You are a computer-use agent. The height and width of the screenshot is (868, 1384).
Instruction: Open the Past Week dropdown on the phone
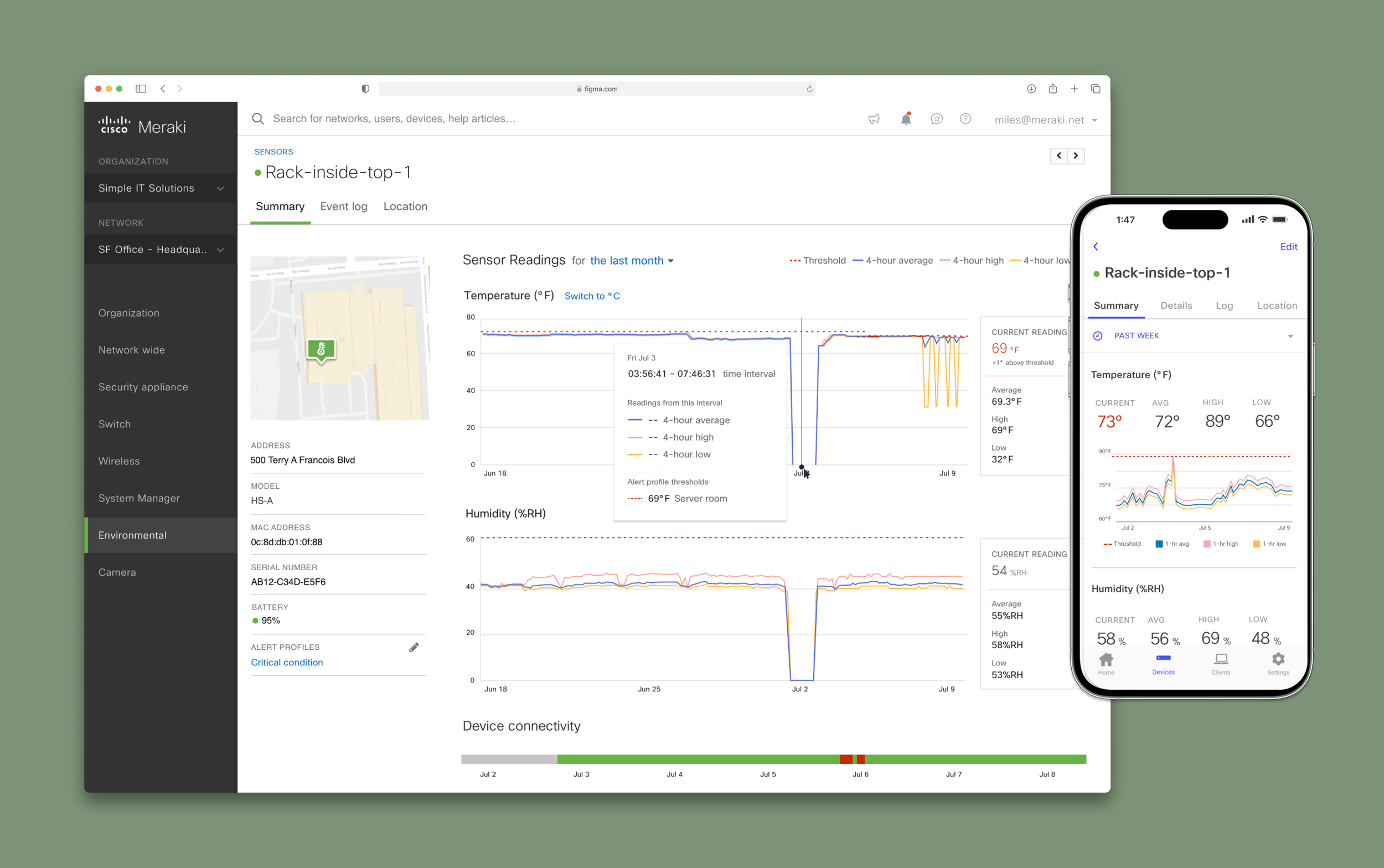point(1194,336)
